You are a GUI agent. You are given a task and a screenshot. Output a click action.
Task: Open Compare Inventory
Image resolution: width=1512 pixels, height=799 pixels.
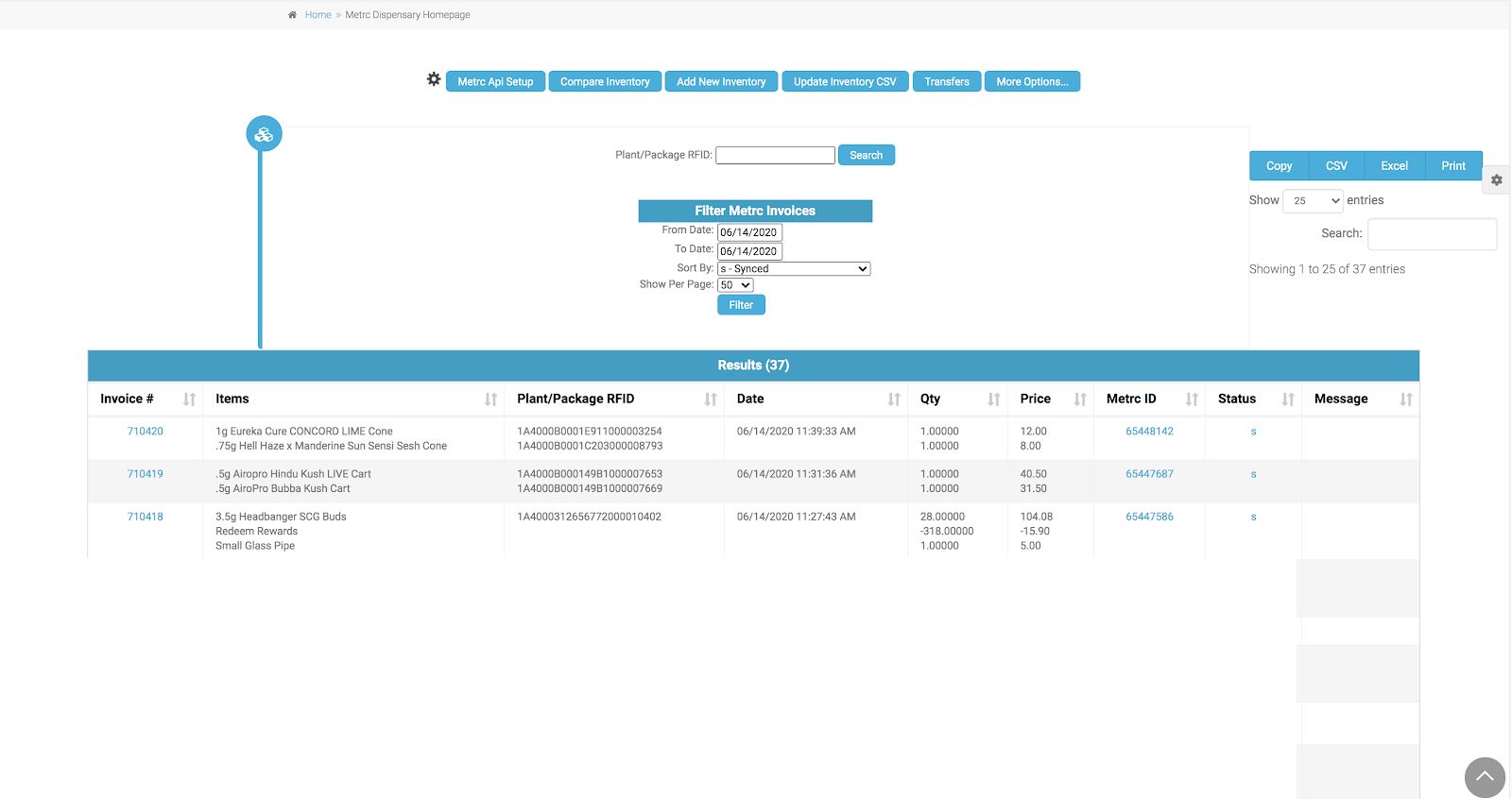point(605,82)
